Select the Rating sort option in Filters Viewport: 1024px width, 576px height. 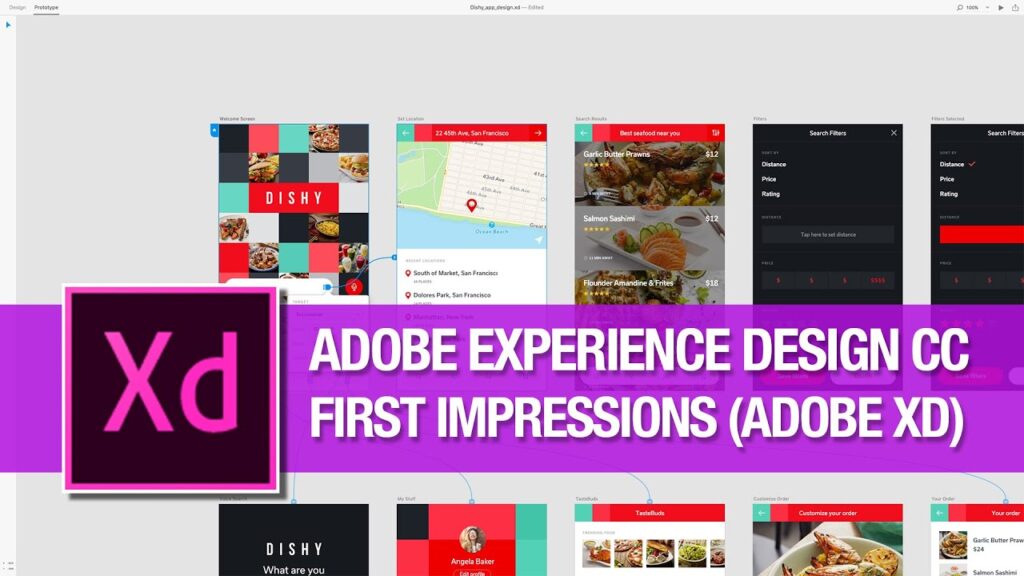[x=771, y=194]
